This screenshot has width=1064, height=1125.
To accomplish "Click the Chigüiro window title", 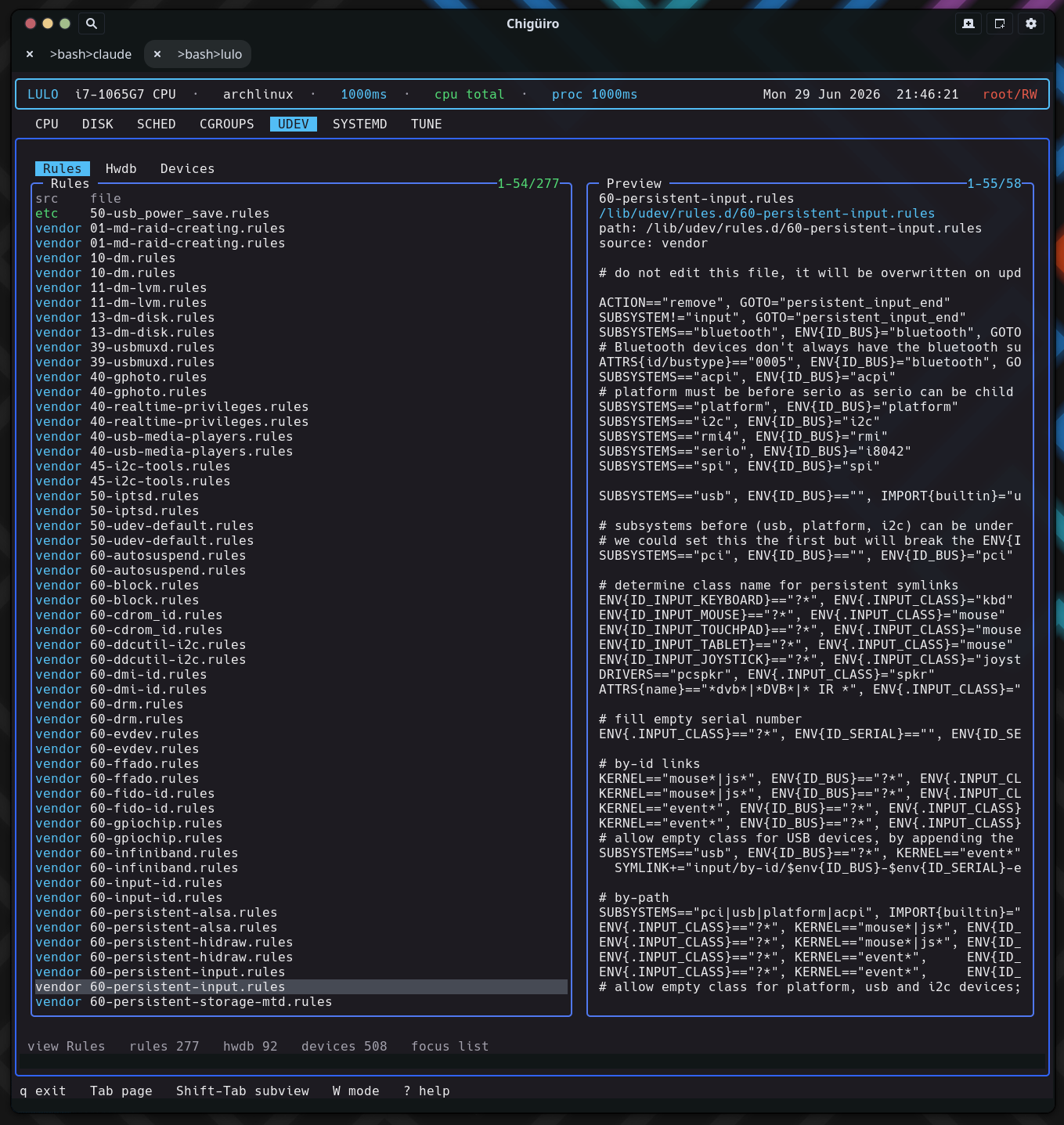I will point(532,23).
